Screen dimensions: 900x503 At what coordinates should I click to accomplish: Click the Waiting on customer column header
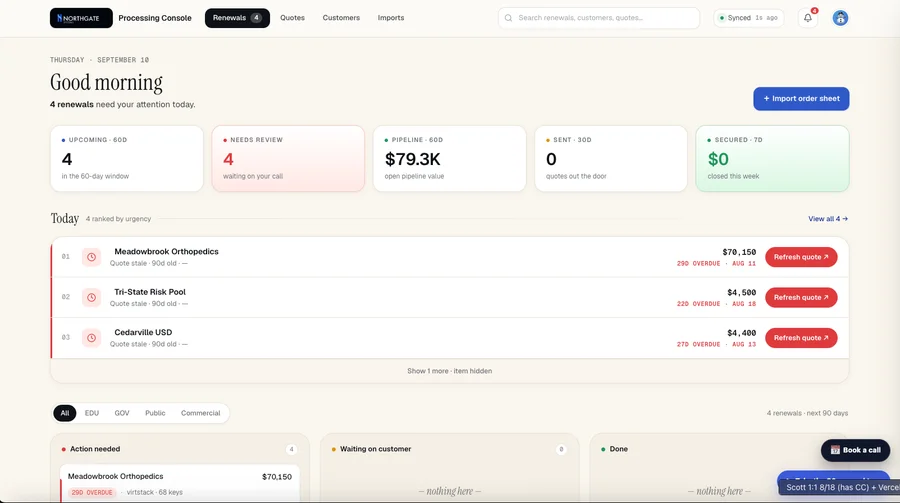pos(375,449)
